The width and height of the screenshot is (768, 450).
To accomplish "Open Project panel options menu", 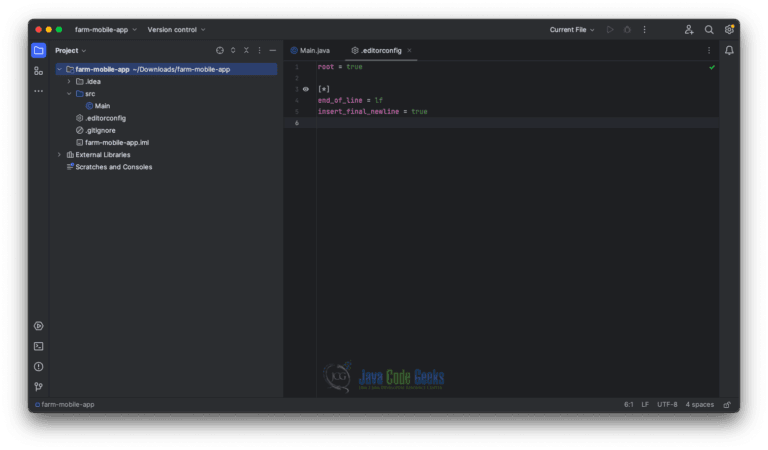I will tap(260, 50).
